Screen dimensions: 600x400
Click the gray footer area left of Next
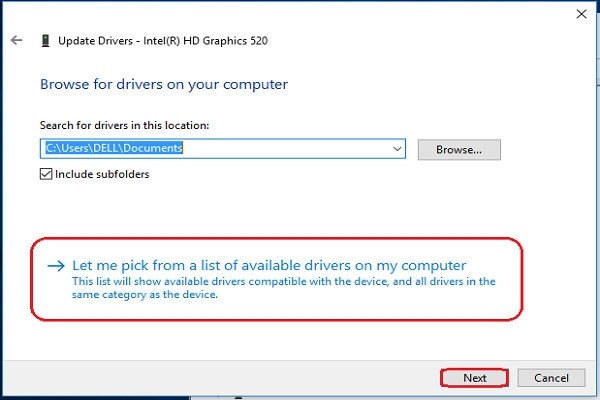click(220, 378)
